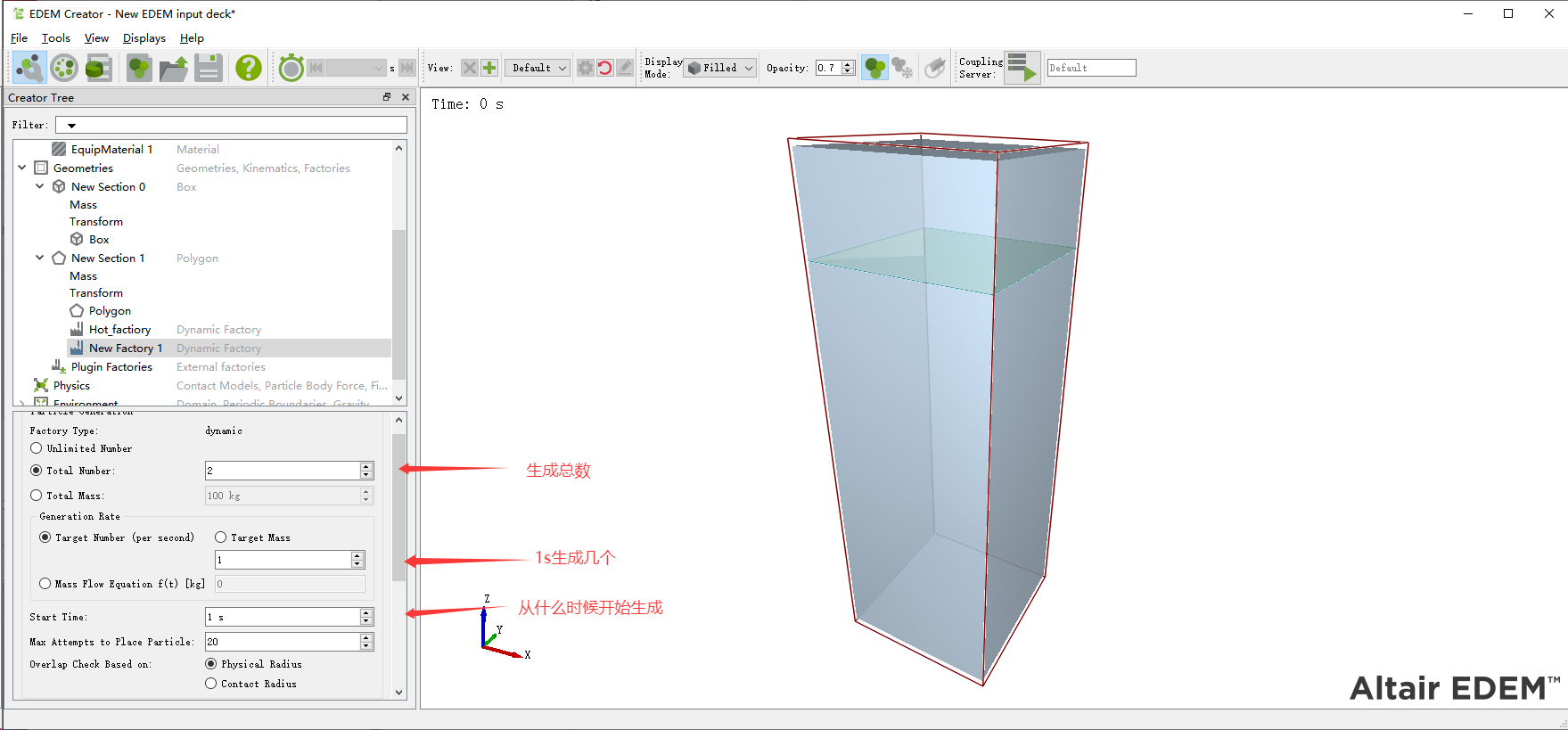1568x730 pixels.
Task: Open the Displays menu
Action: 144,38
